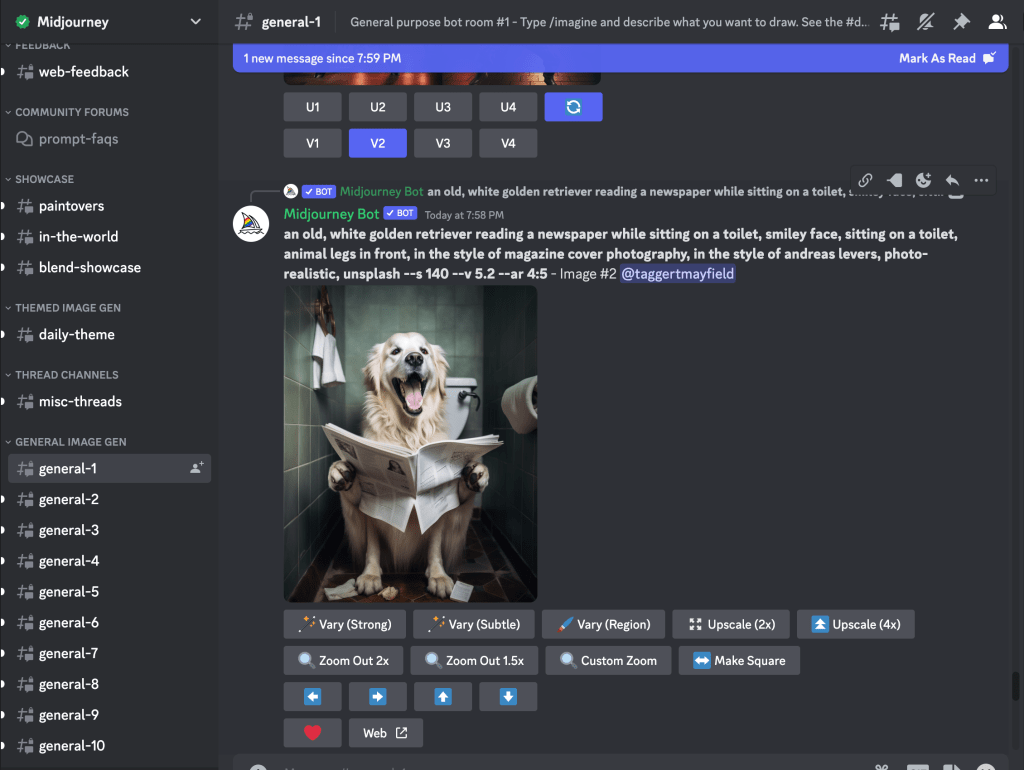Toggle the member list icon
This screenshot has width=1024, height=770.
(997, 22)
